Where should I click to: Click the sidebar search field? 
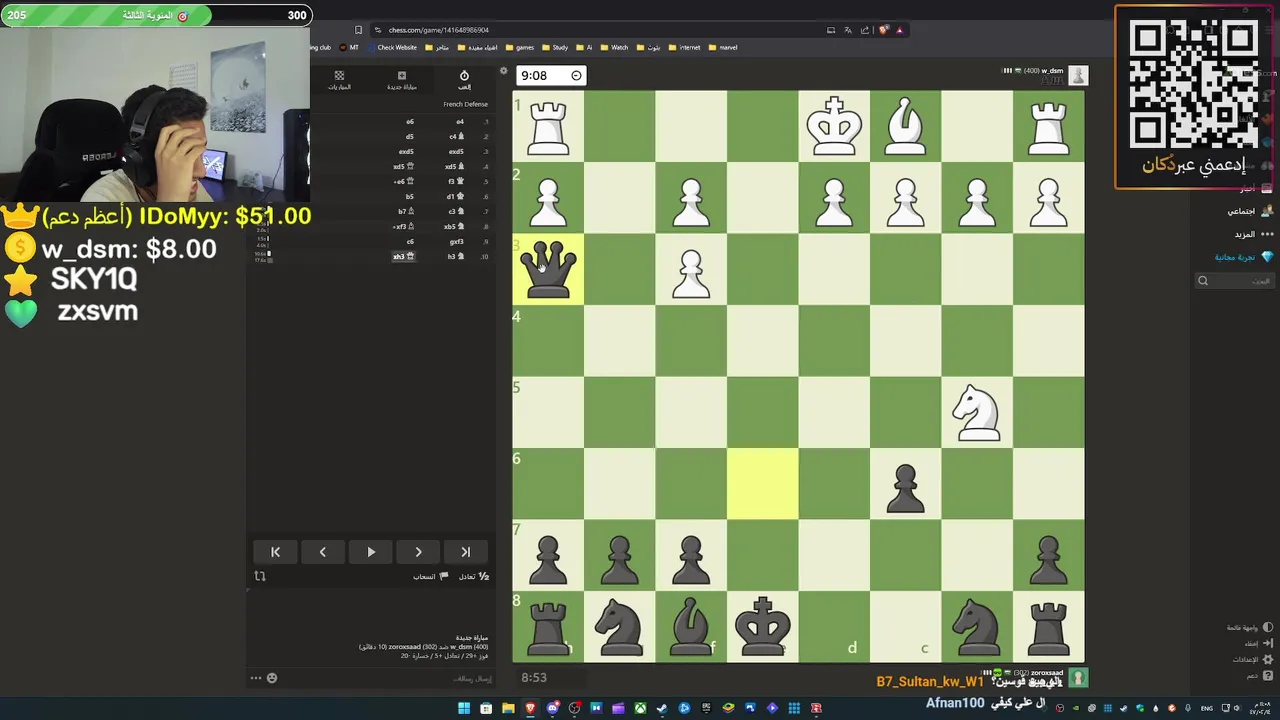[x=1235, y=281]
